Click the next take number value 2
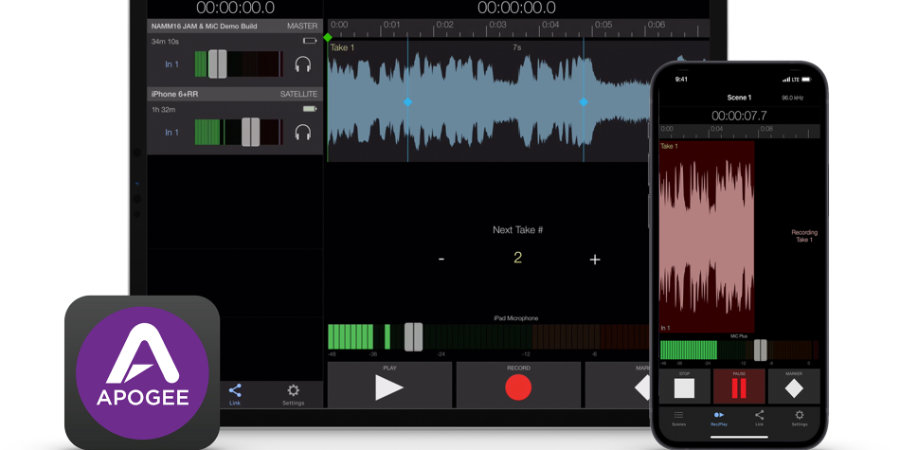Viewport: 900px width, 450px height. (517, 258)
